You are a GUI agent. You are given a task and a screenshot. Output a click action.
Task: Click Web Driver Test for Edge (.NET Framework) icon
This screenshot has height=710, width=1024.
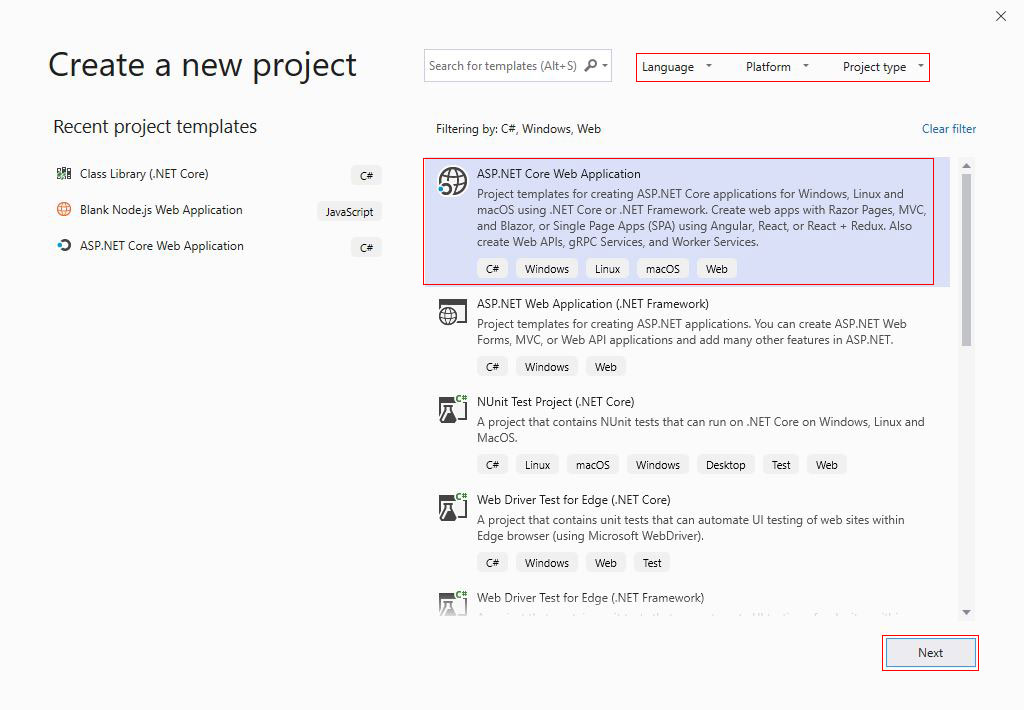pyautogui.click(x=453, y=603)
